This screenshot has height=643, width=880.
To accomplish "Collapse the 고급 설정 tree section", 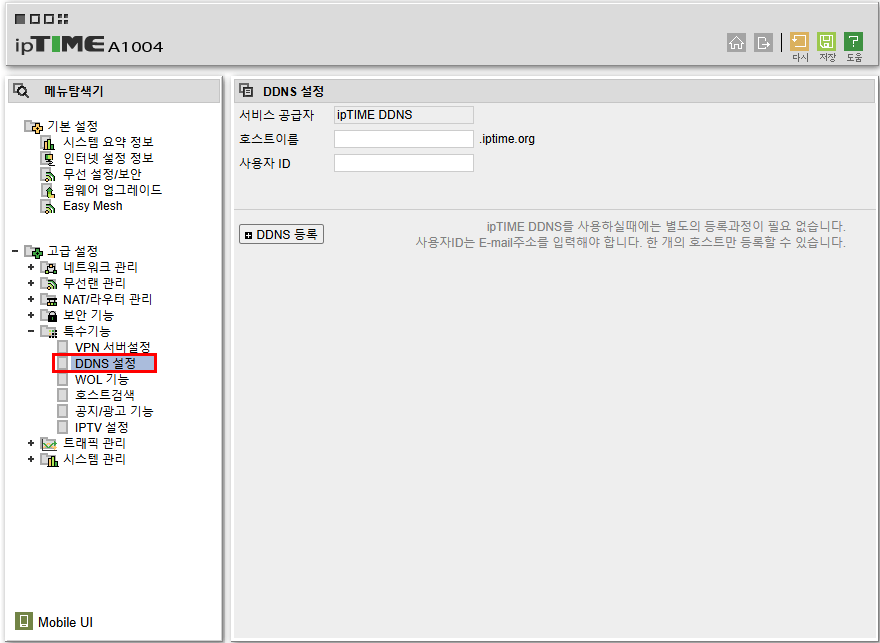I will click(15, 251).
